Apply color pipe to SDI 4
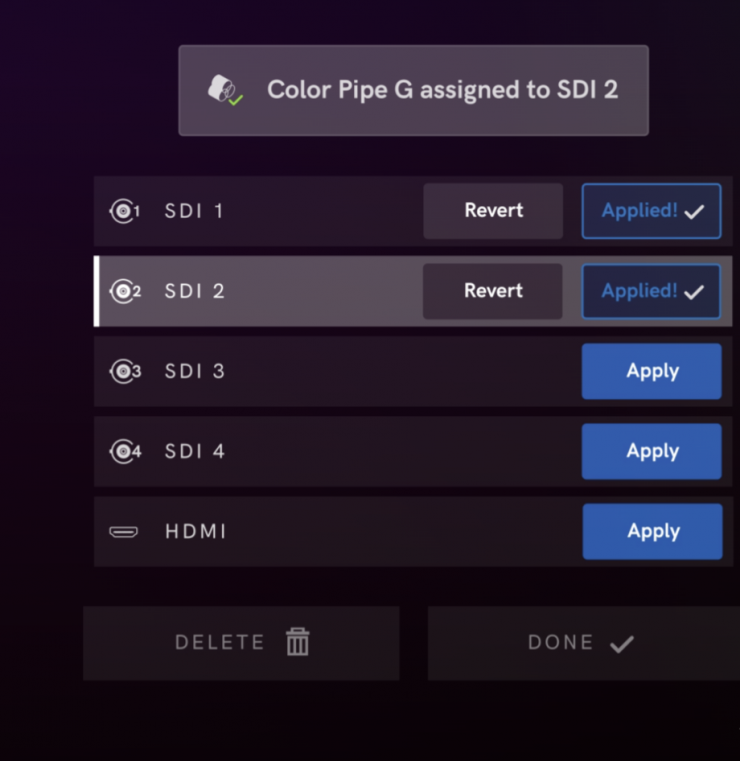 pos(652,451)
